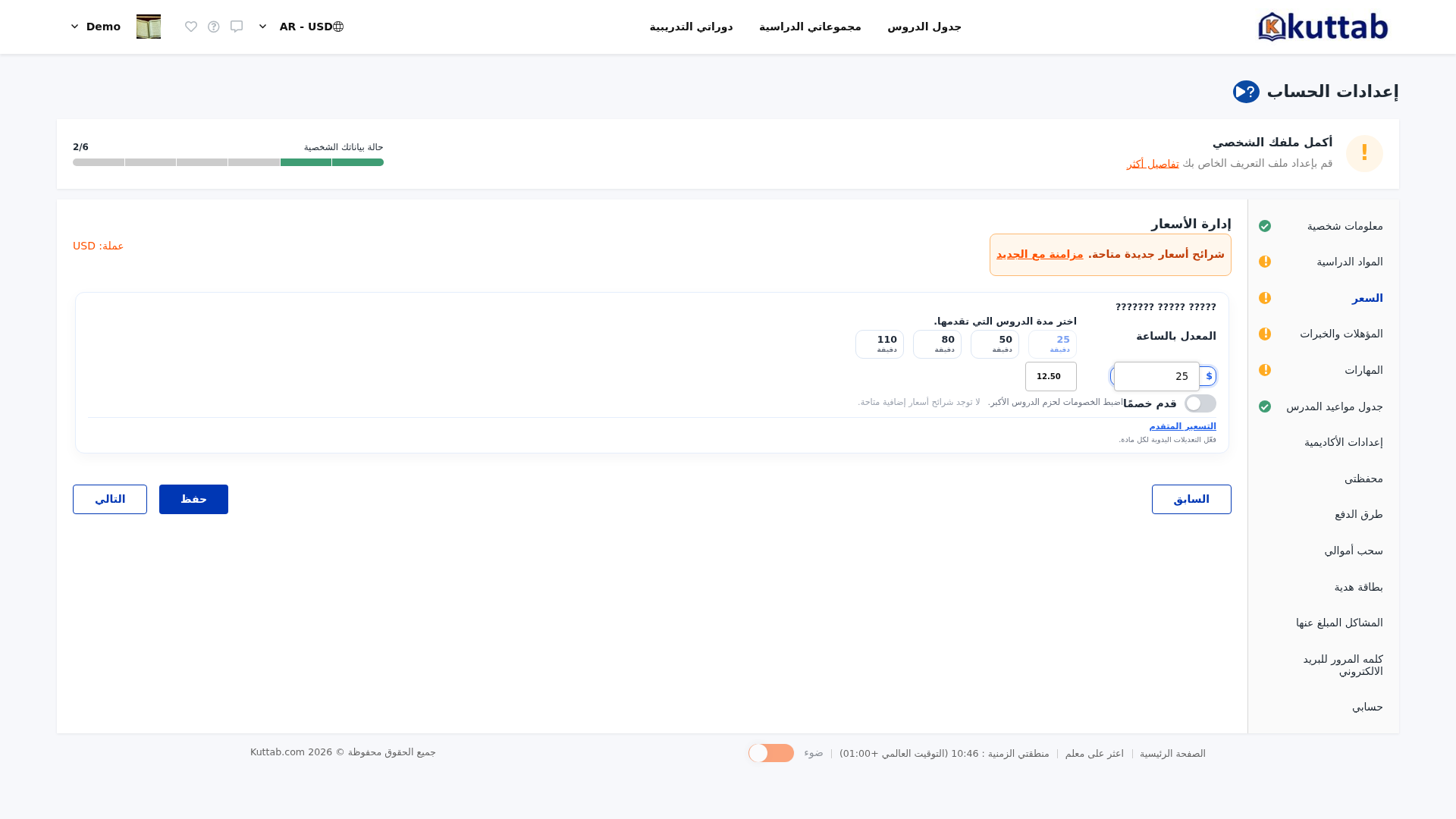This screenshot has height=819, width=1456.
Task: Open the help video icon beside إعدادات الحساب
Action: coord(1246,92)
